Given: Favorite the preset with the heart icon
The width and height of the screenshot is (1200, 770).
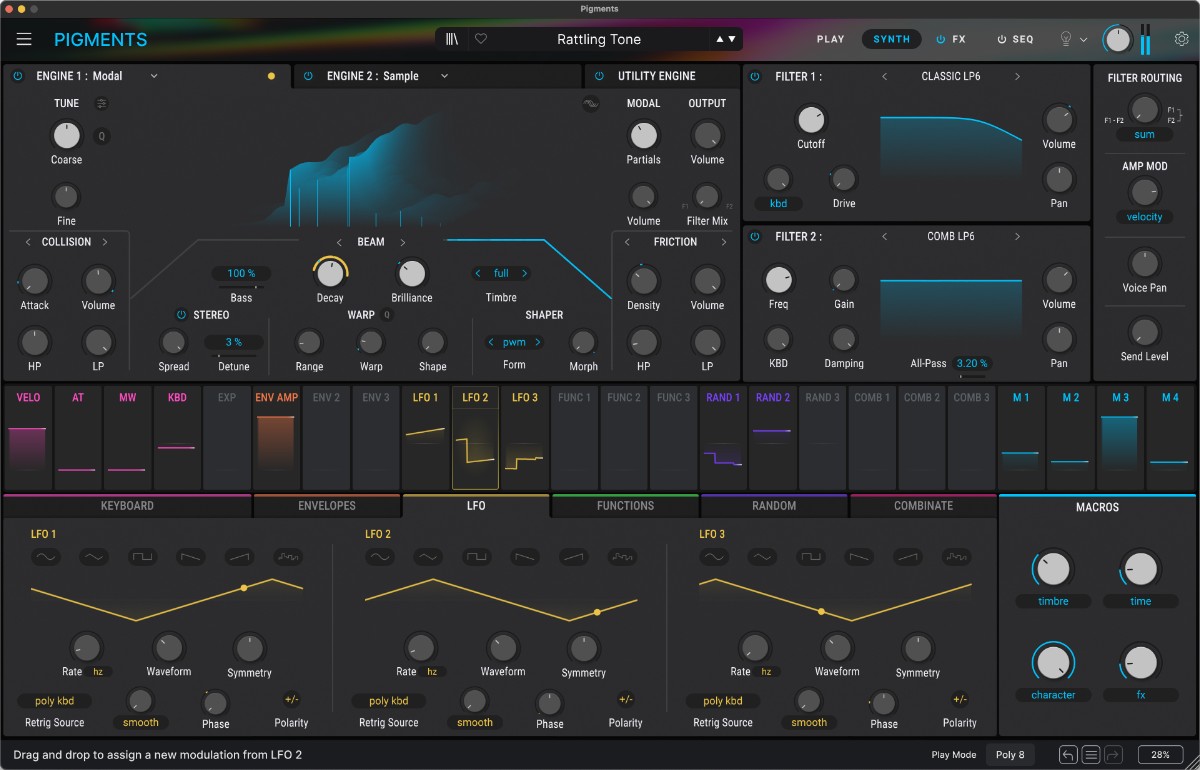Looking at the screenshot, I should 480,39.
